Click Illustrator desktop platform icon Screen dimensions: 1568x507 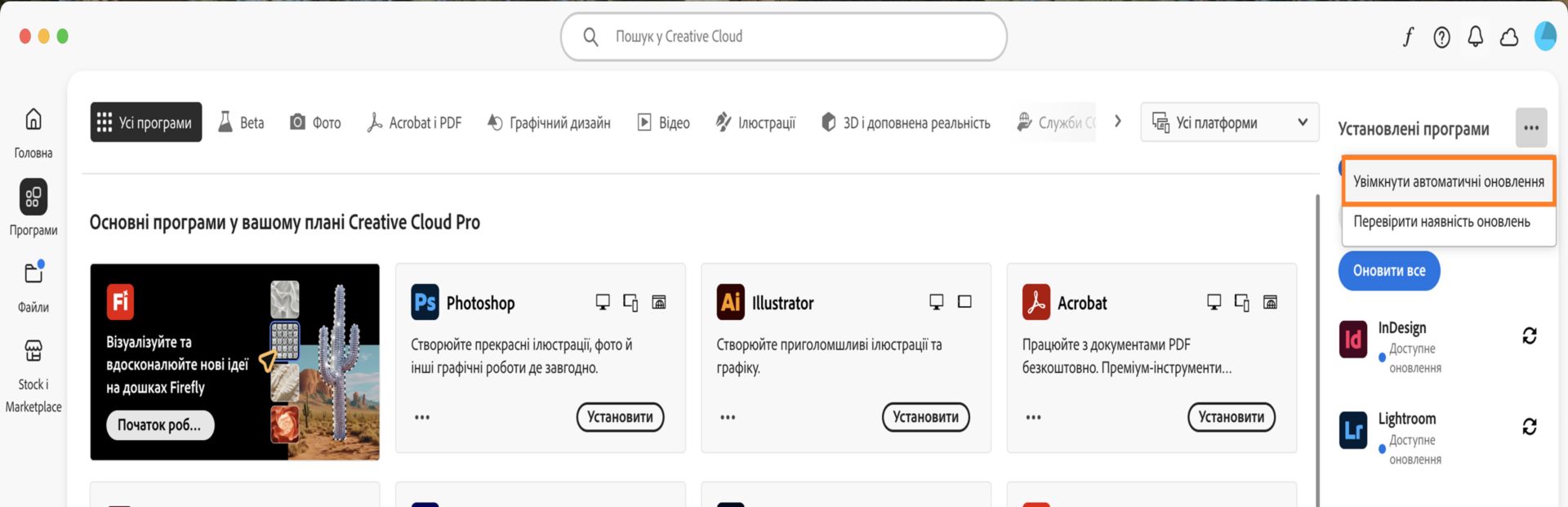pos(937,302)
